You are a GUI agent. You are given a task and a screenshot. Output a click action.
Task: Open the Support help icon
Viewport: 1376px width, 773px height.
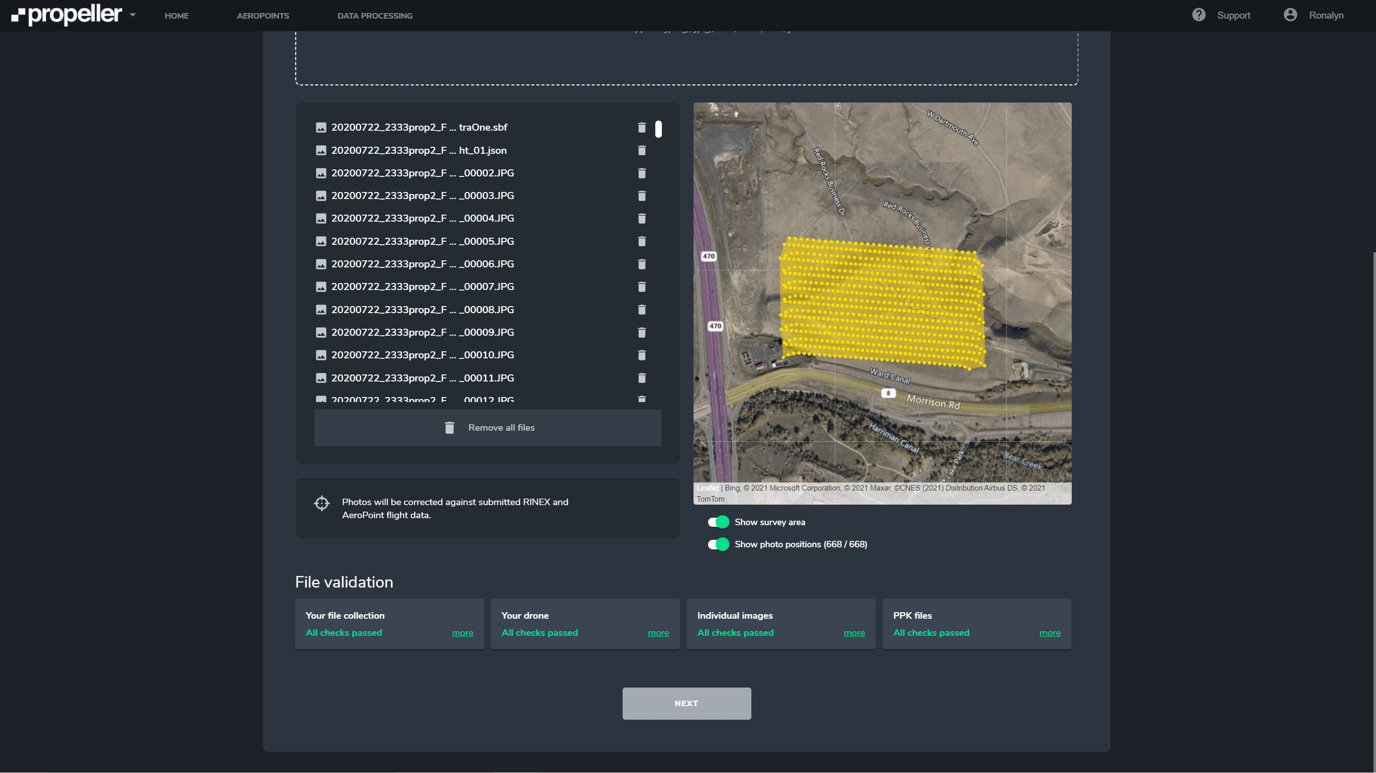coord(1198,15)
